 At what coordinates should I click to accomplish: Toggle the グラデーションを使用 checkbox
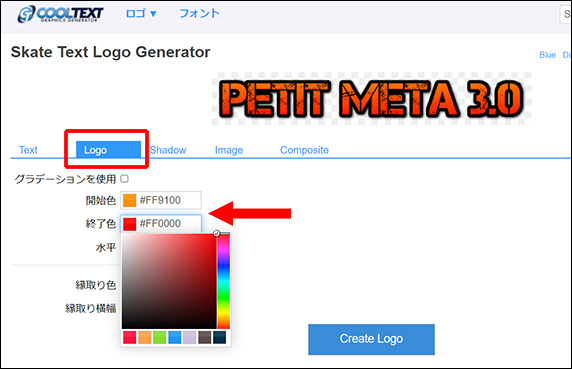[x=124, y=179]
